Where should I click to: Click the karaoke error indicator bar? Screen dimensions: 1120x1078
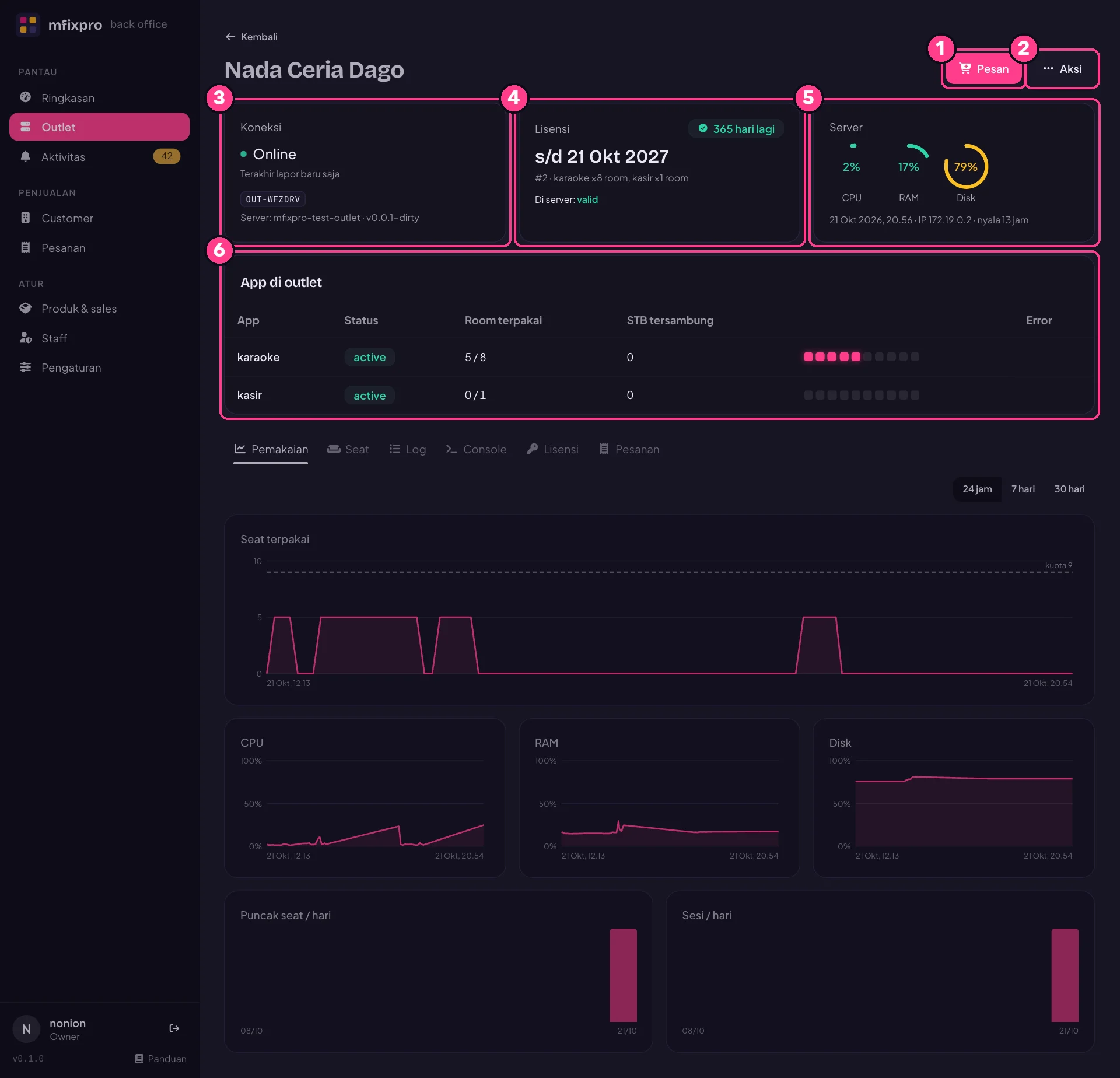[x=862, y=357]
